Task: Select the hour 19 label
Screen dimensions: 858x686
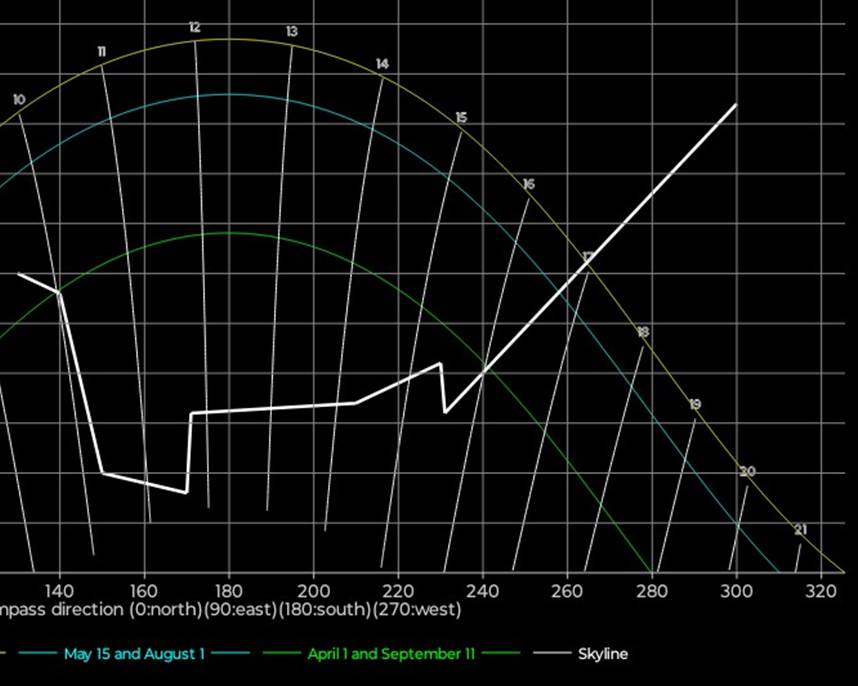Action: [x=695, y=404]
